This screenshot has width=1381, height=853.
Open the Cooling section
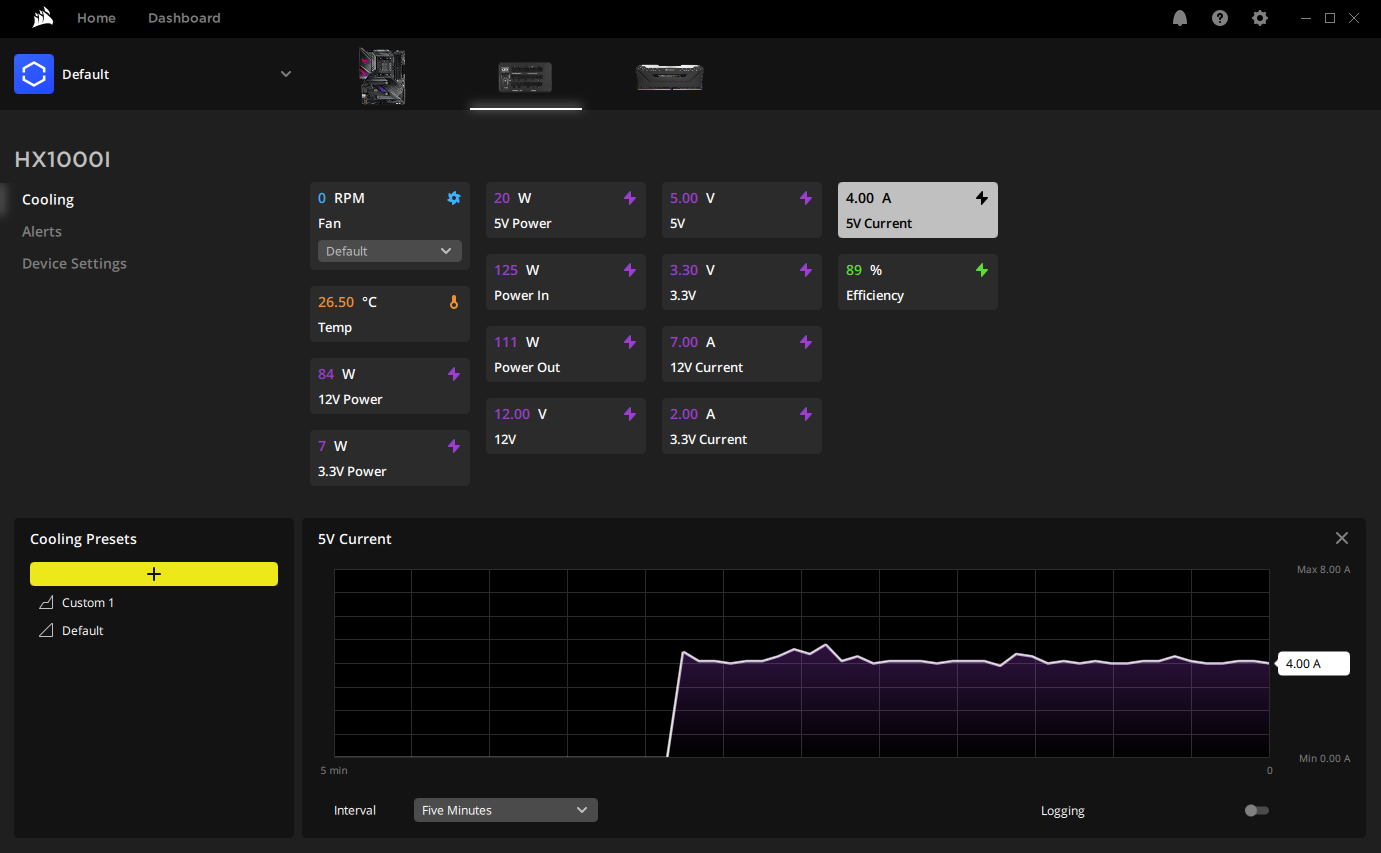48,200
